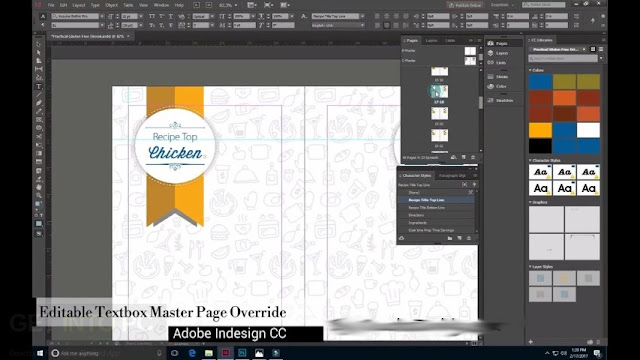640x360 pixels.
Task: Open the font family dropdown
Action: (102, 16)
